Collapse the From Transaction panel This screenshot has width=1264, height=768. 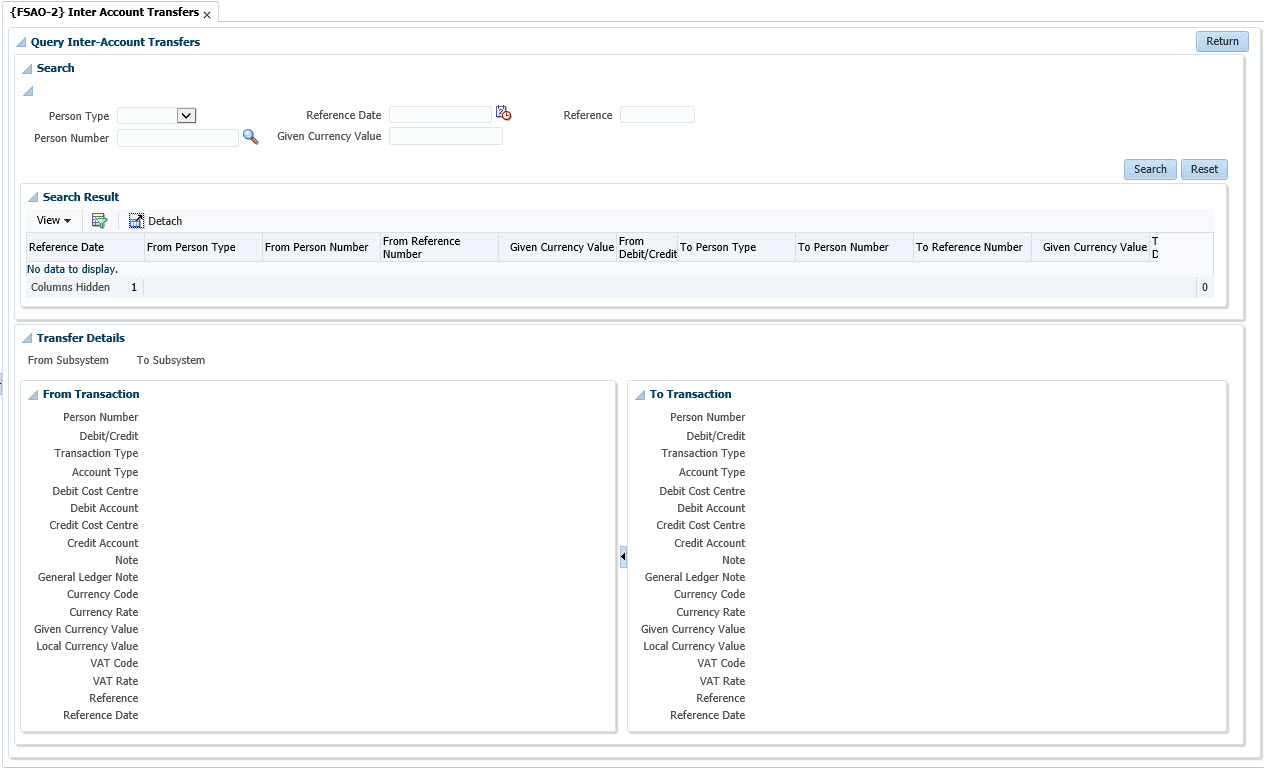pyautogui.click(x=33, y=395)
